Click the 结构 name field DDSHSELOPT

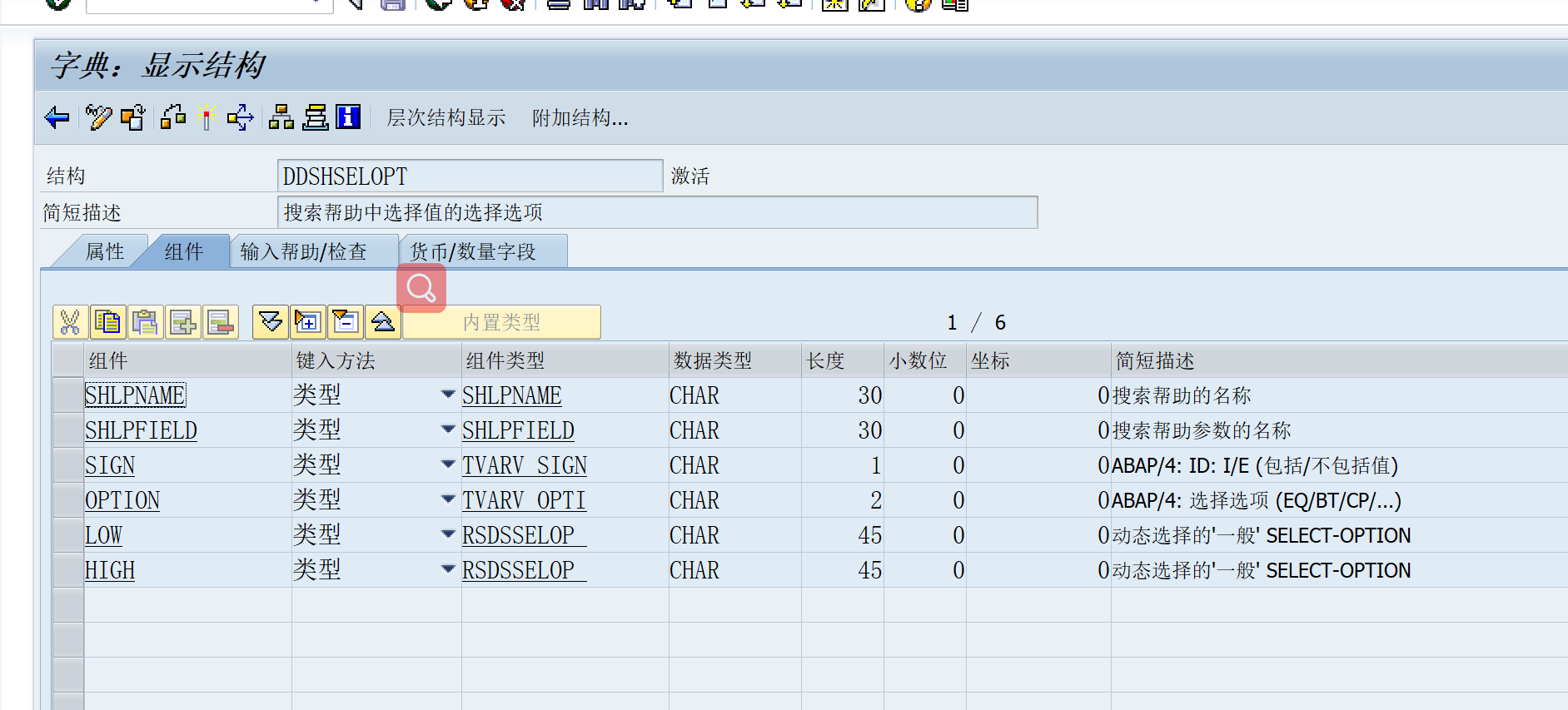470,176
